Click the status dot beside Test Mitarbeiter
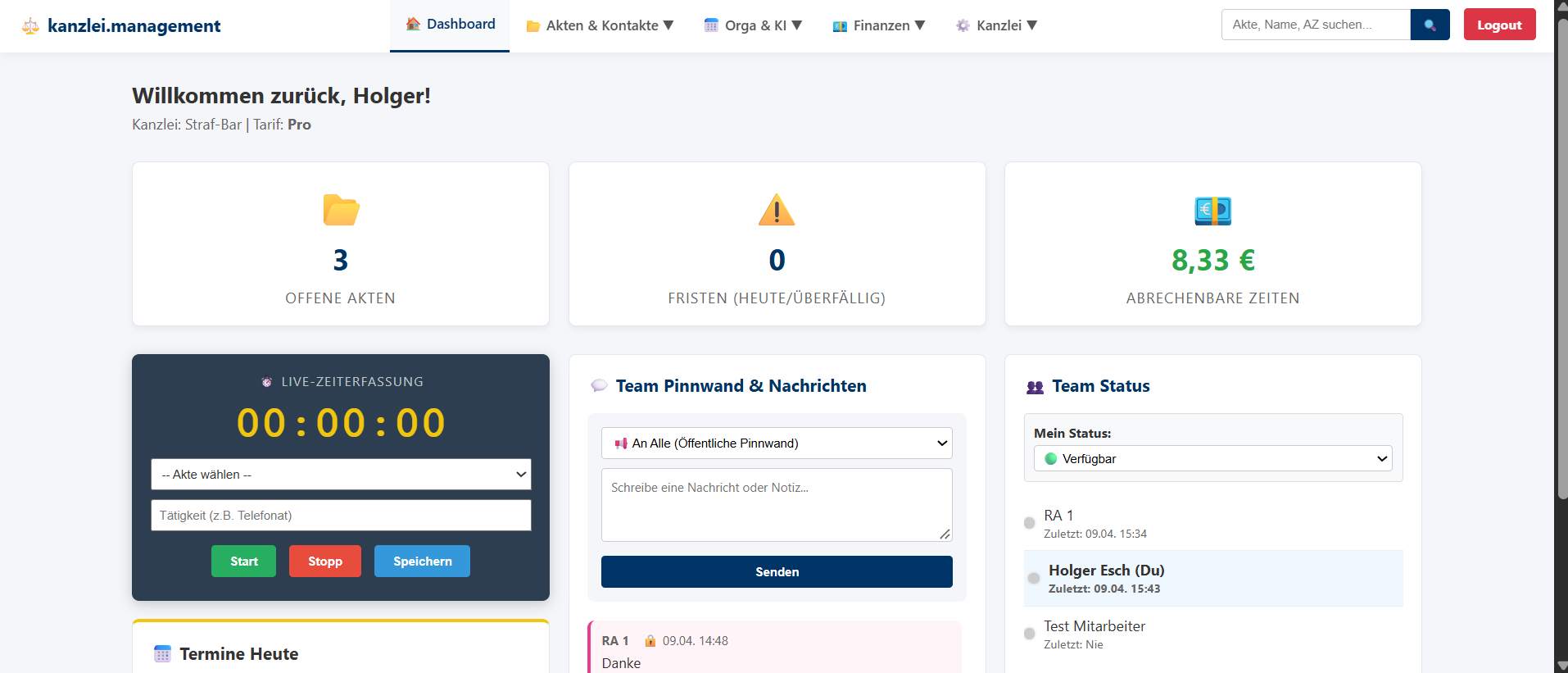1568x673 pixels. click(1030, 634)
